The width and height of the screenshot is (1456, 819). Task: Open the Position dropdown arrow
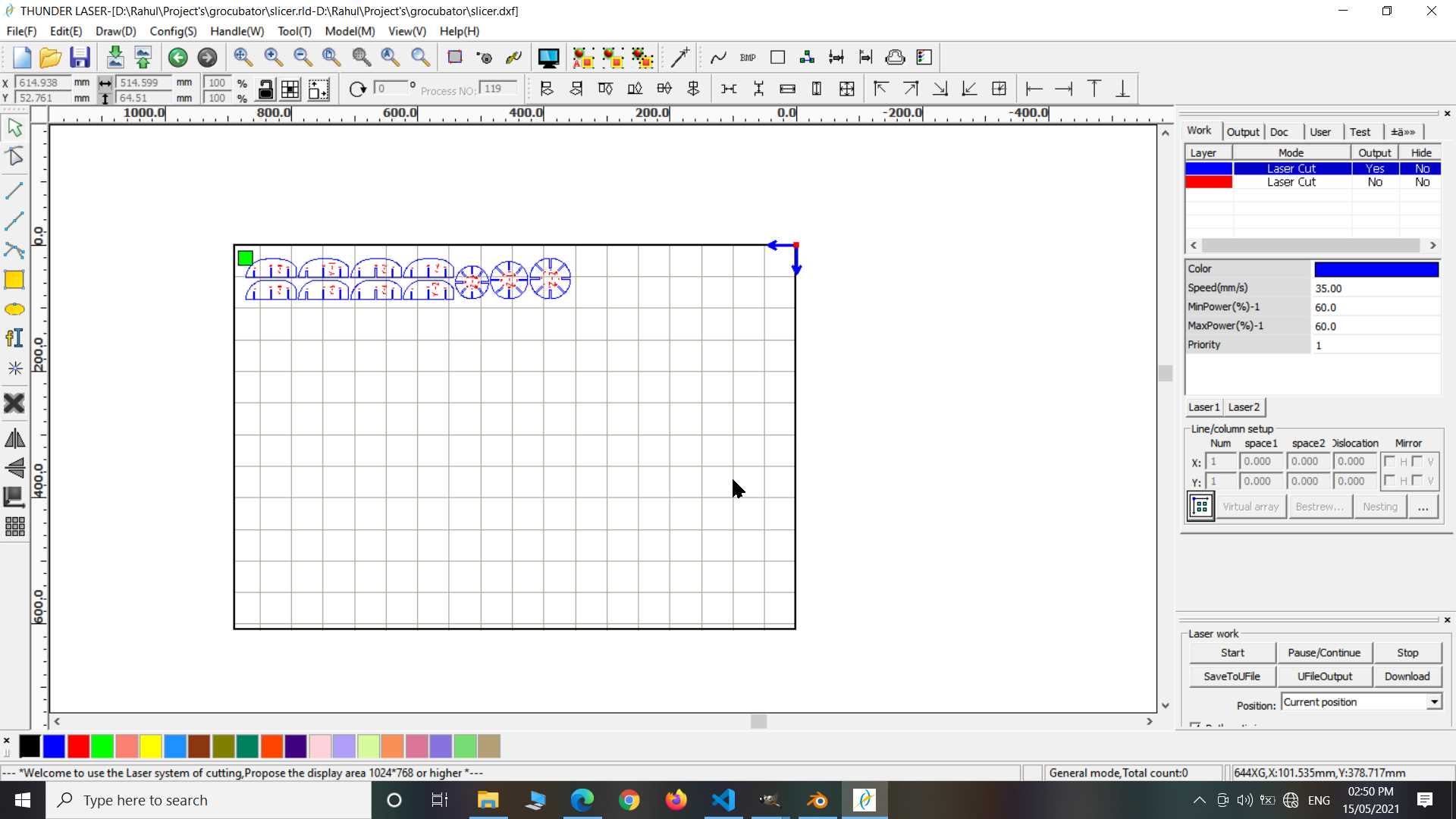1434,702
